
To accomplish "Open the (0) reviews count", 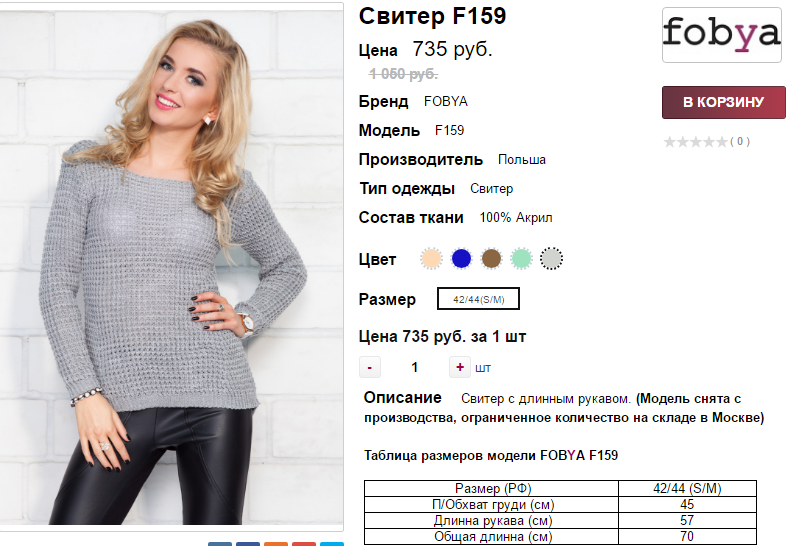I will click(x=740, y=141).
